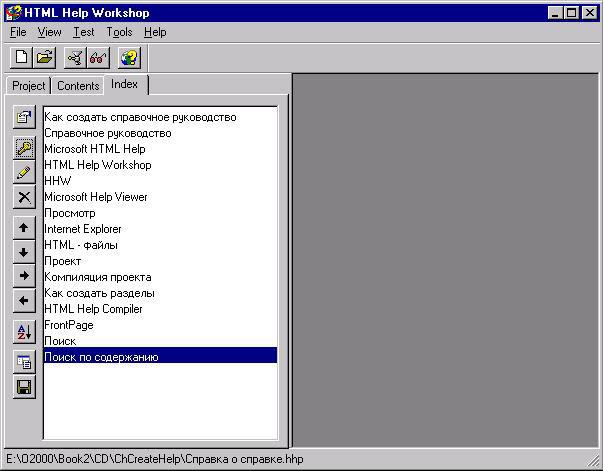Insert a keyword using the key icon
The width and height of the screenshot is (603, 471).
[24, 148]
